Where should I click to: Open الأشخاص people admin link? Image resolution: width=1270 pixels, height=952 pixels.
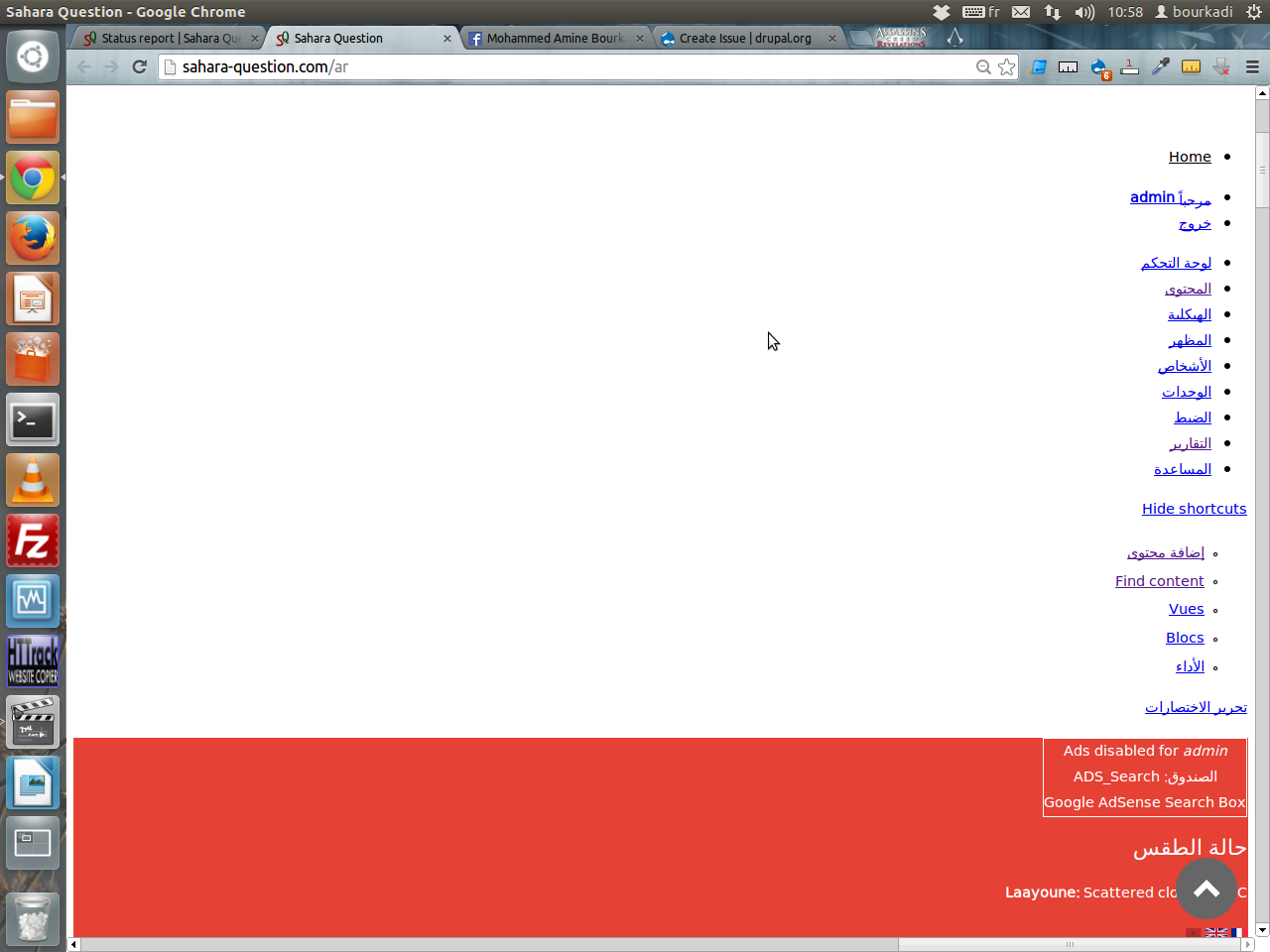click(x=1185, y=366)
